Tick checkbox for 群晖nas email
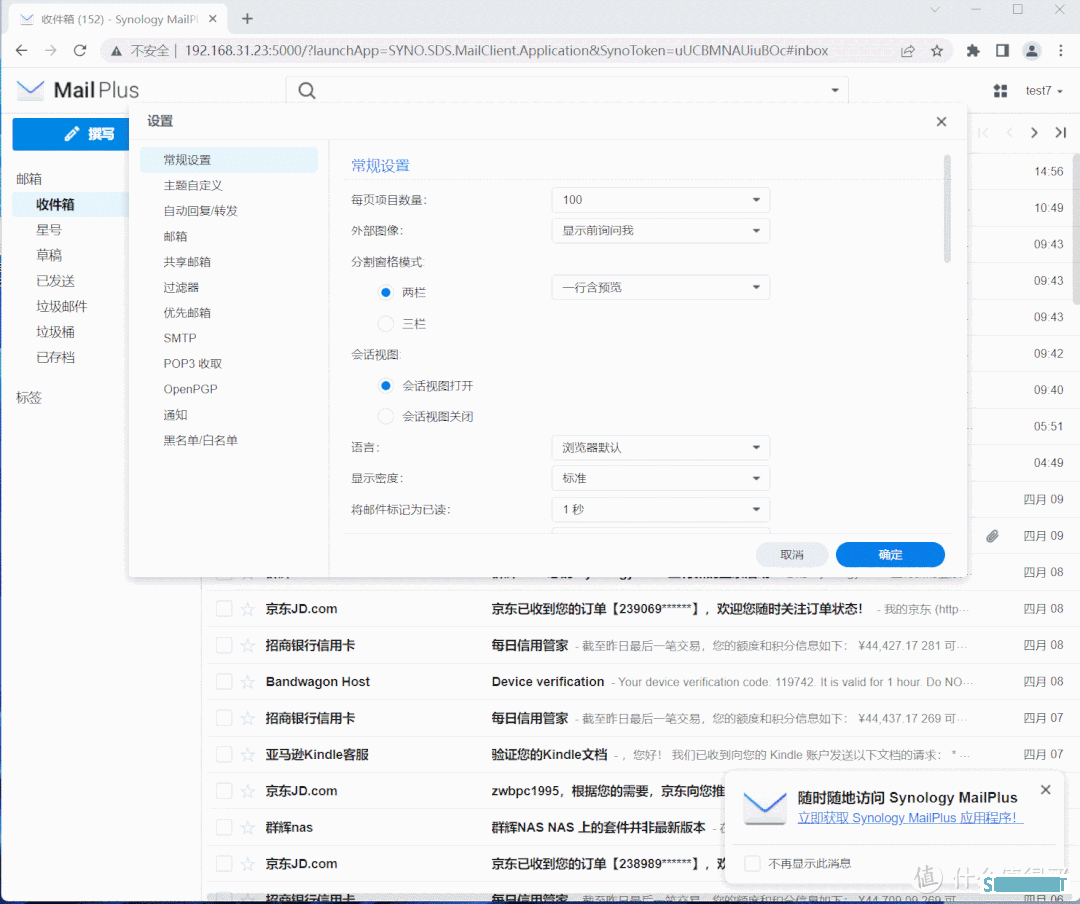This screenshot has width=1080, height=904. click(224, 828)
